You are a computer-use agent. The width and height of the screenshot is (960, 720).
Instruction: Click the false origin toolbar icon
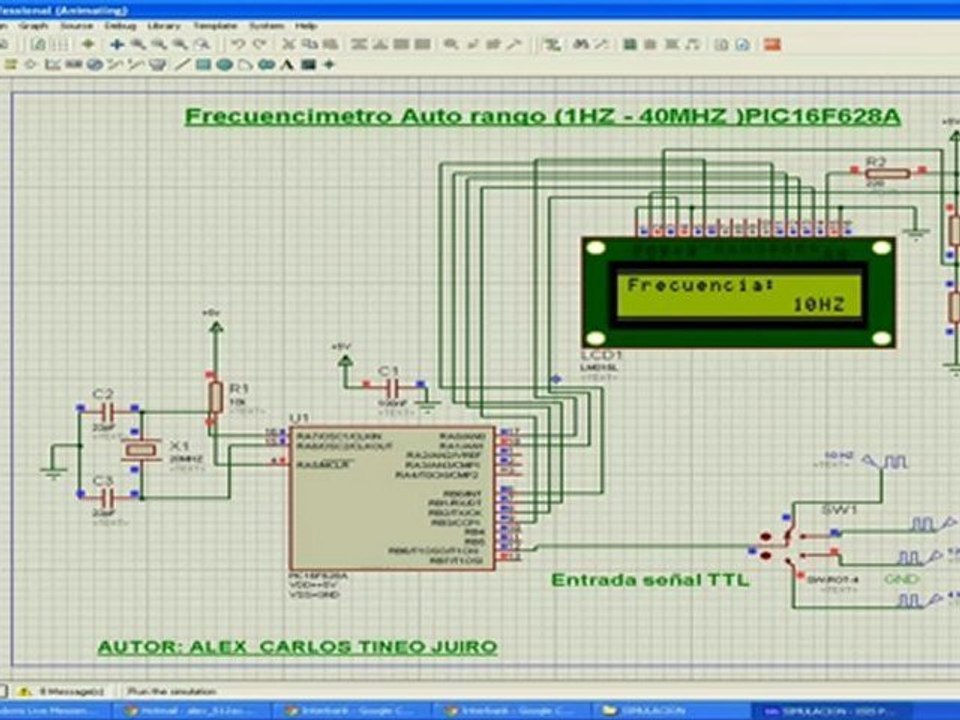(x=88, y=45)
